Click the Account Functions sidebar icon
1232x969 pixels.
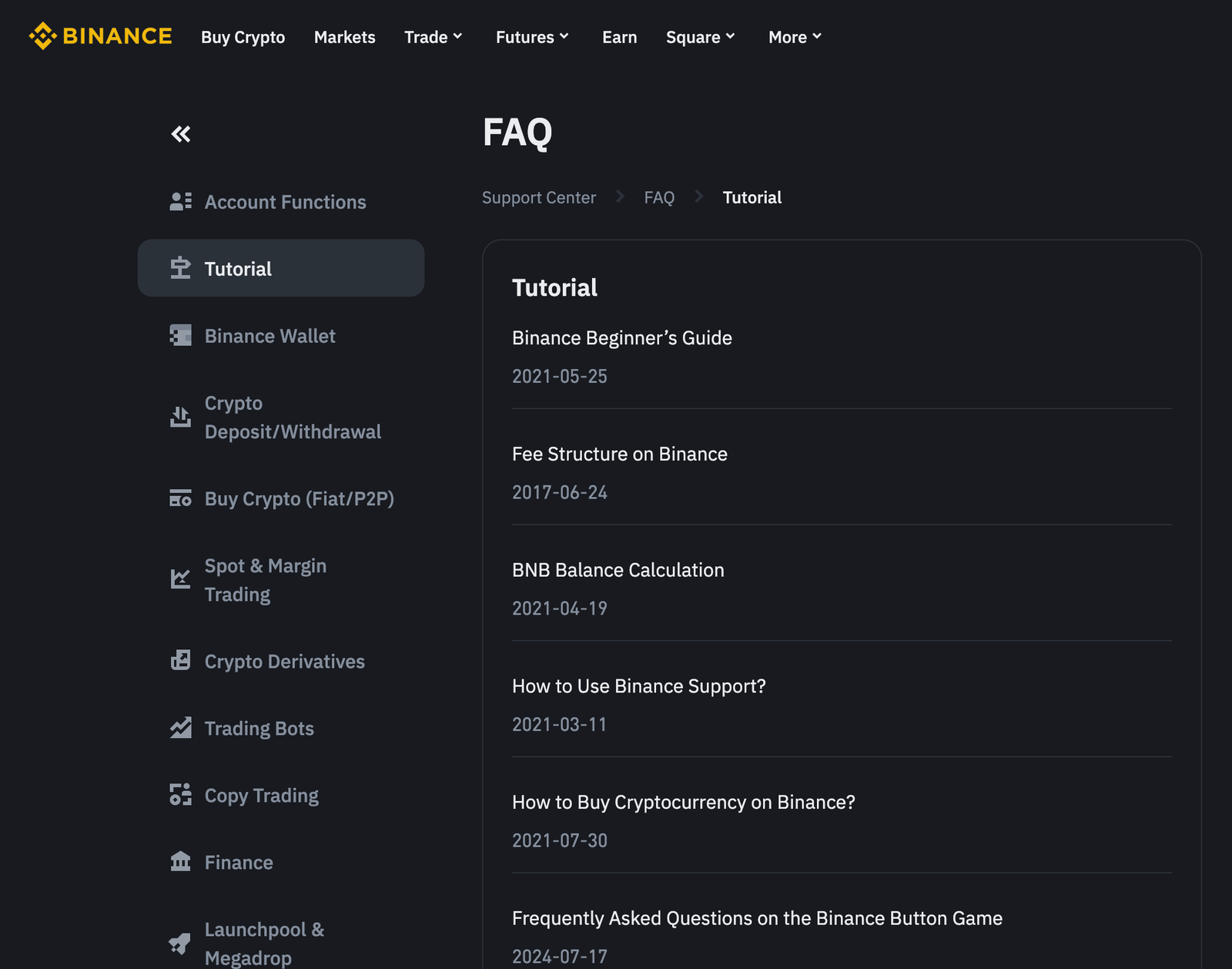tap(180, 202)
